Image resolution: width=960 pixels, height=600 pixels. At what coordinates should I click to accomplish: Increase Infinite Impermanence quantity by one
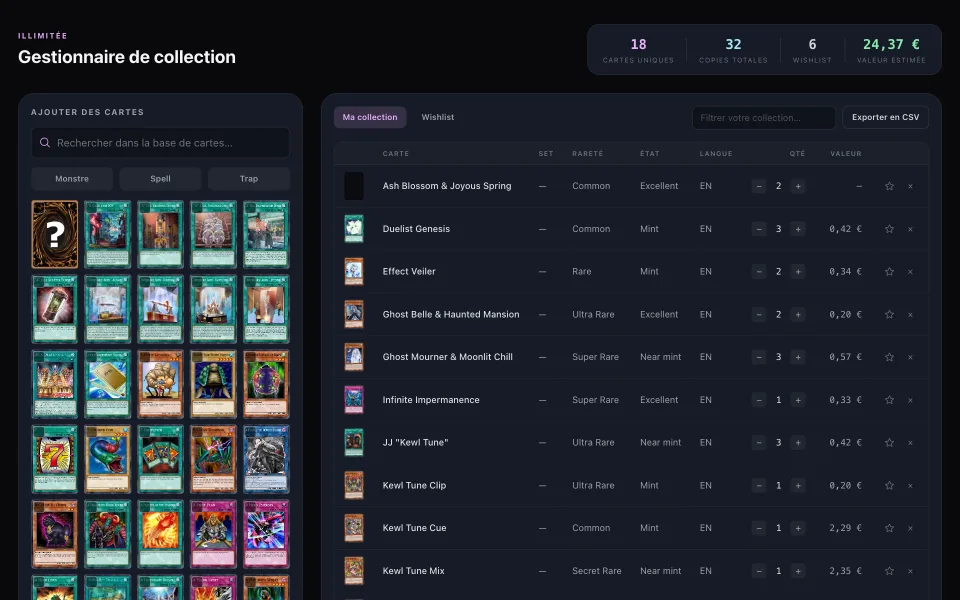pos(797,400)
